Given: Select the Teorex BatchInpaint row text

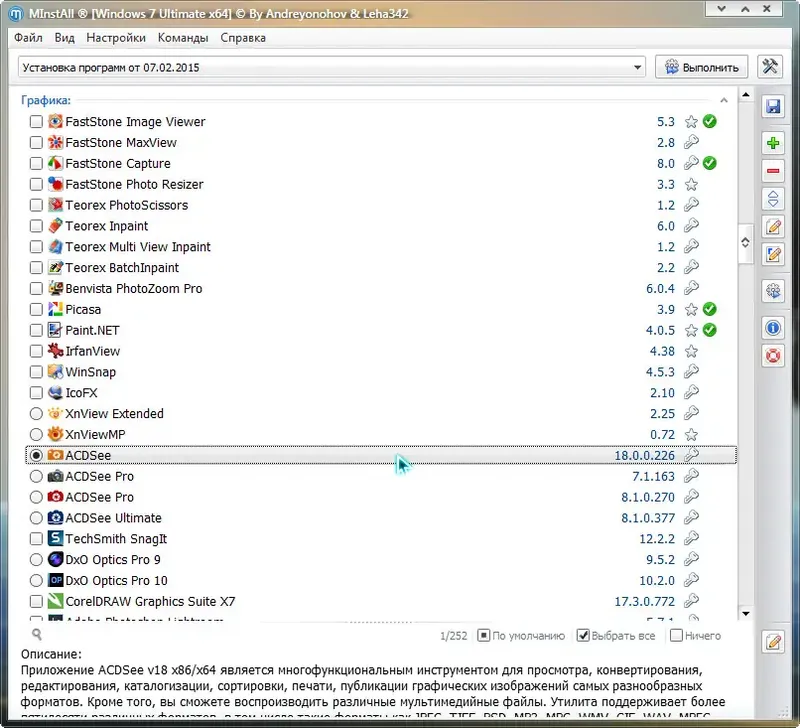Looking at the screenshot, I should [122, 268].
